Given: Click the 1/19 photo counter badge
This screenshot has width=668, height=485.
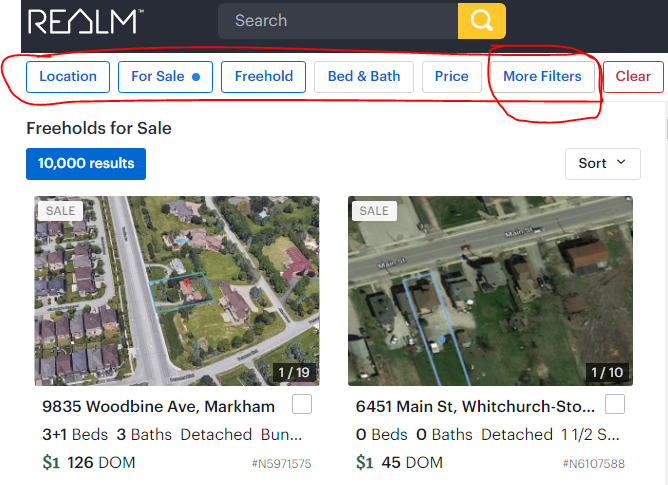Looking at the screenshot, I should point(294,372).
